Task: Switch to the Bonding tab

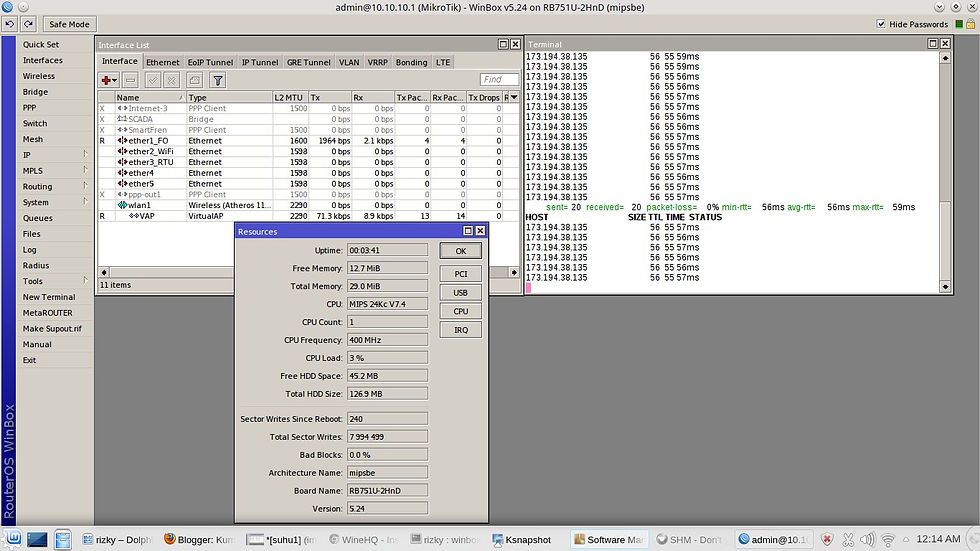Action: 411,62
